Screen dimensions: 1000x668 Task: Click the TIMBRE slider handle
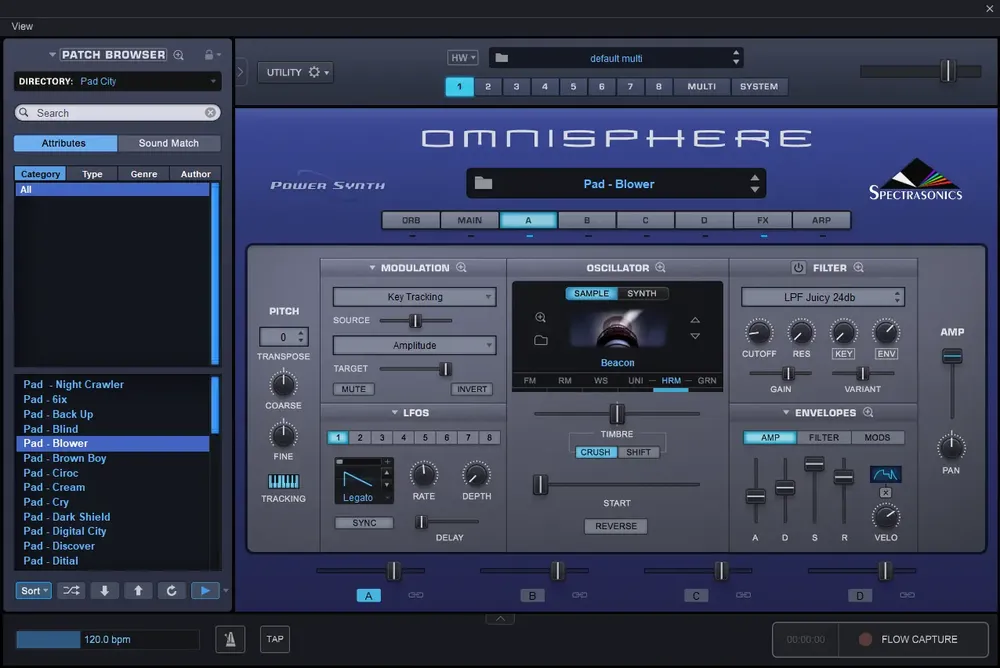pyautogui.click(x=617, y=413)
